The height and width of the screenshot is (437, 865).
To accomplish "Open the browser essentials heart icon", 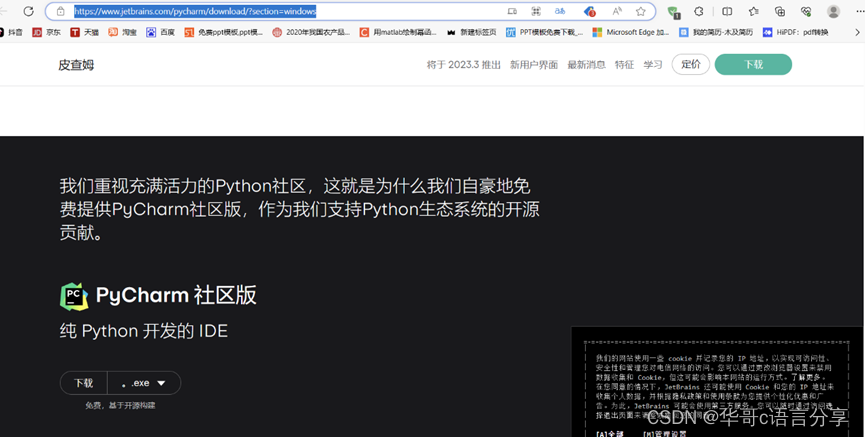I will (x=806, y=11).
